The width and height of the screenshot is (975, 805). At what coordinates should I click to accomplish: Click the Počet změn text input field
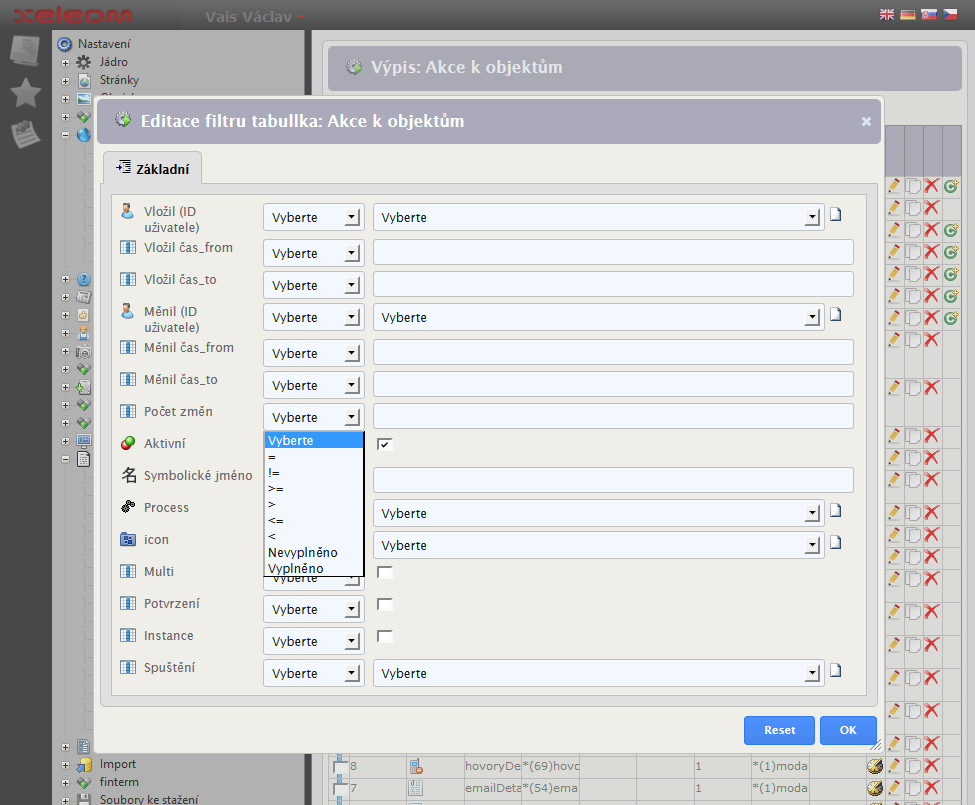tap(613, 417)
